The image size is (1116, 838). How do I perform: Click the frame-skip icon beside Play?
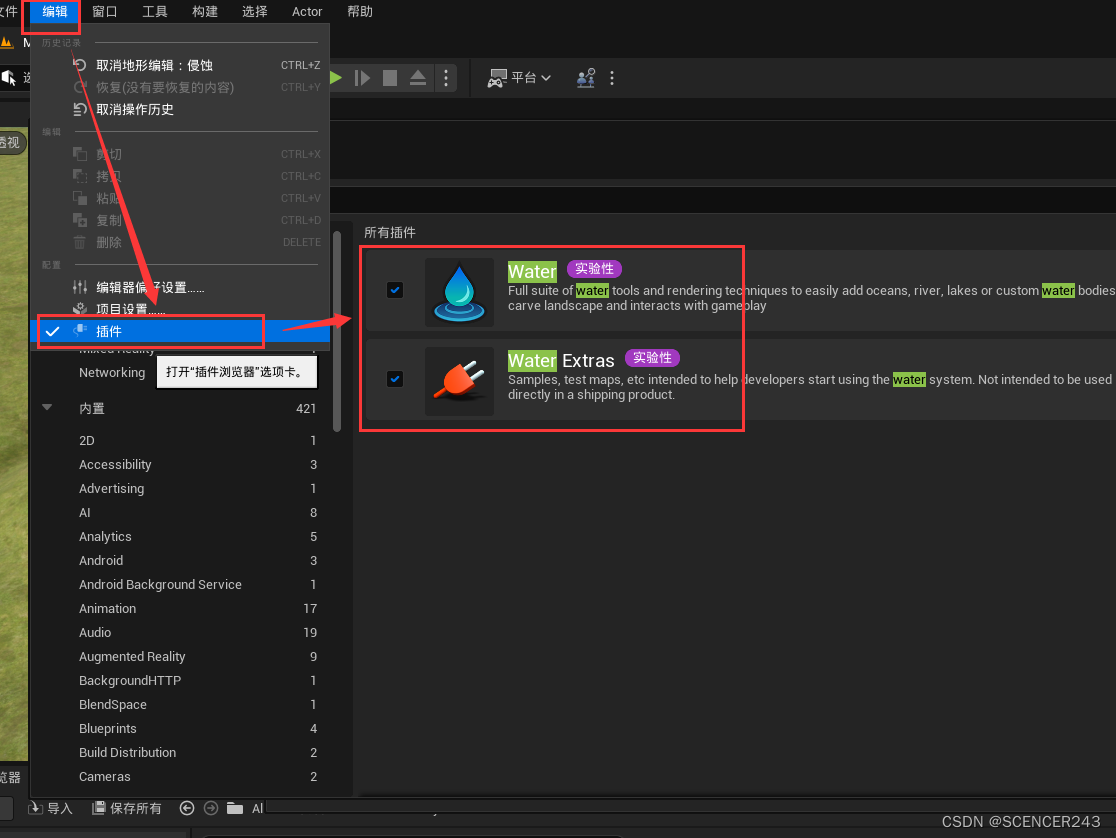click(363, 78)
